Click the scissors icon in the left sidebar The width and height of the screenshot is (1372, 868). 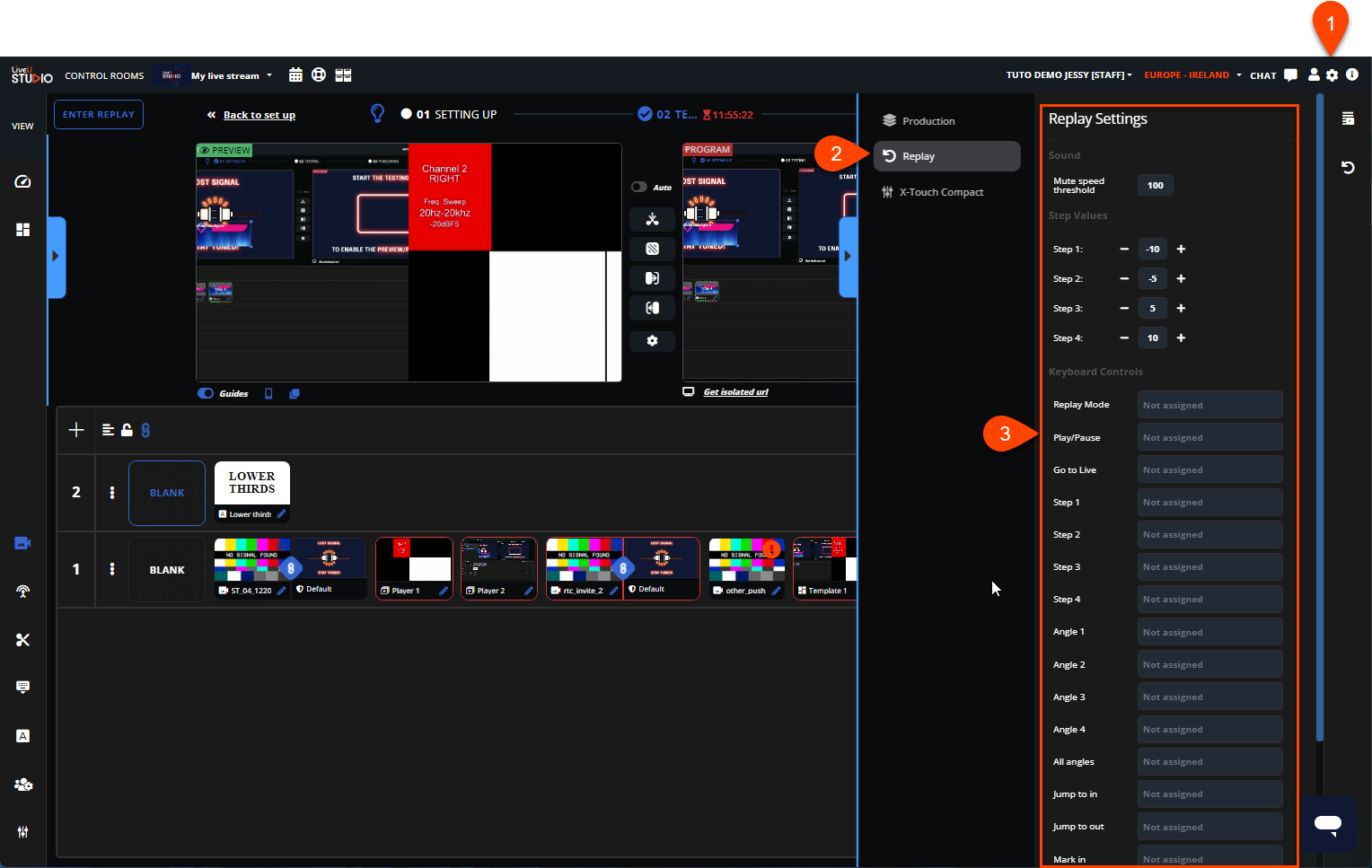tap(23, 640)
